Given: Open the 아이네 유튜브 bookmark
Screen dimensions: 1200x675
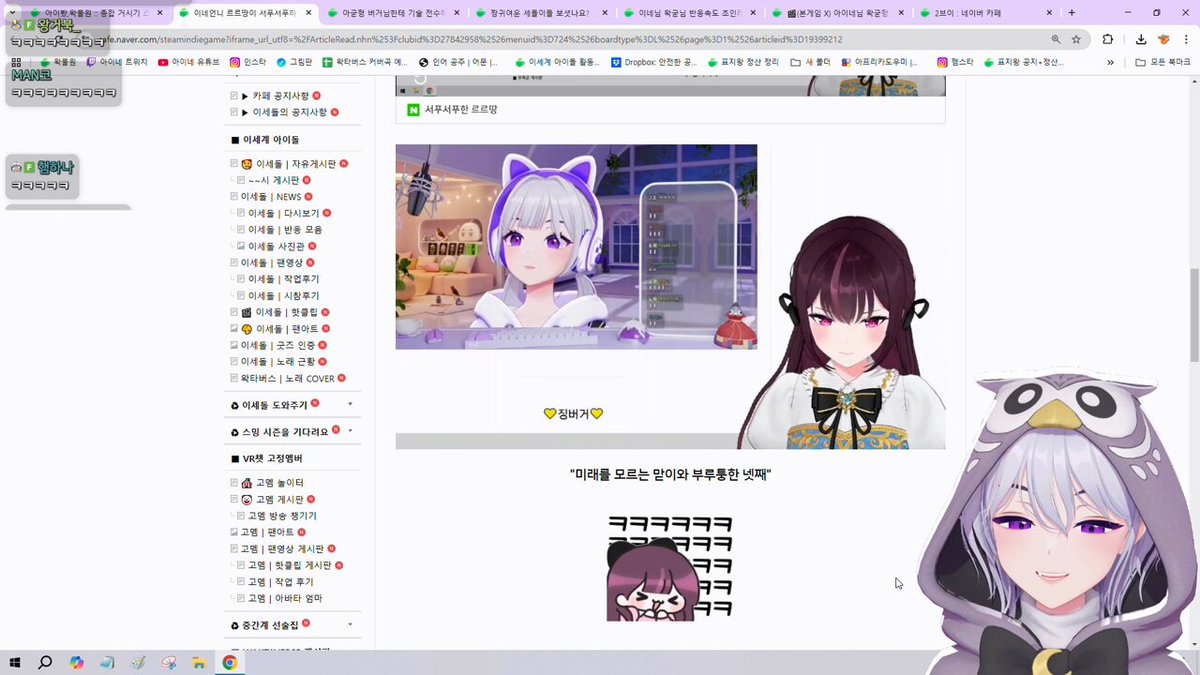Looking at the screenshot, I should pyautogui.click(x=188, y=62).
